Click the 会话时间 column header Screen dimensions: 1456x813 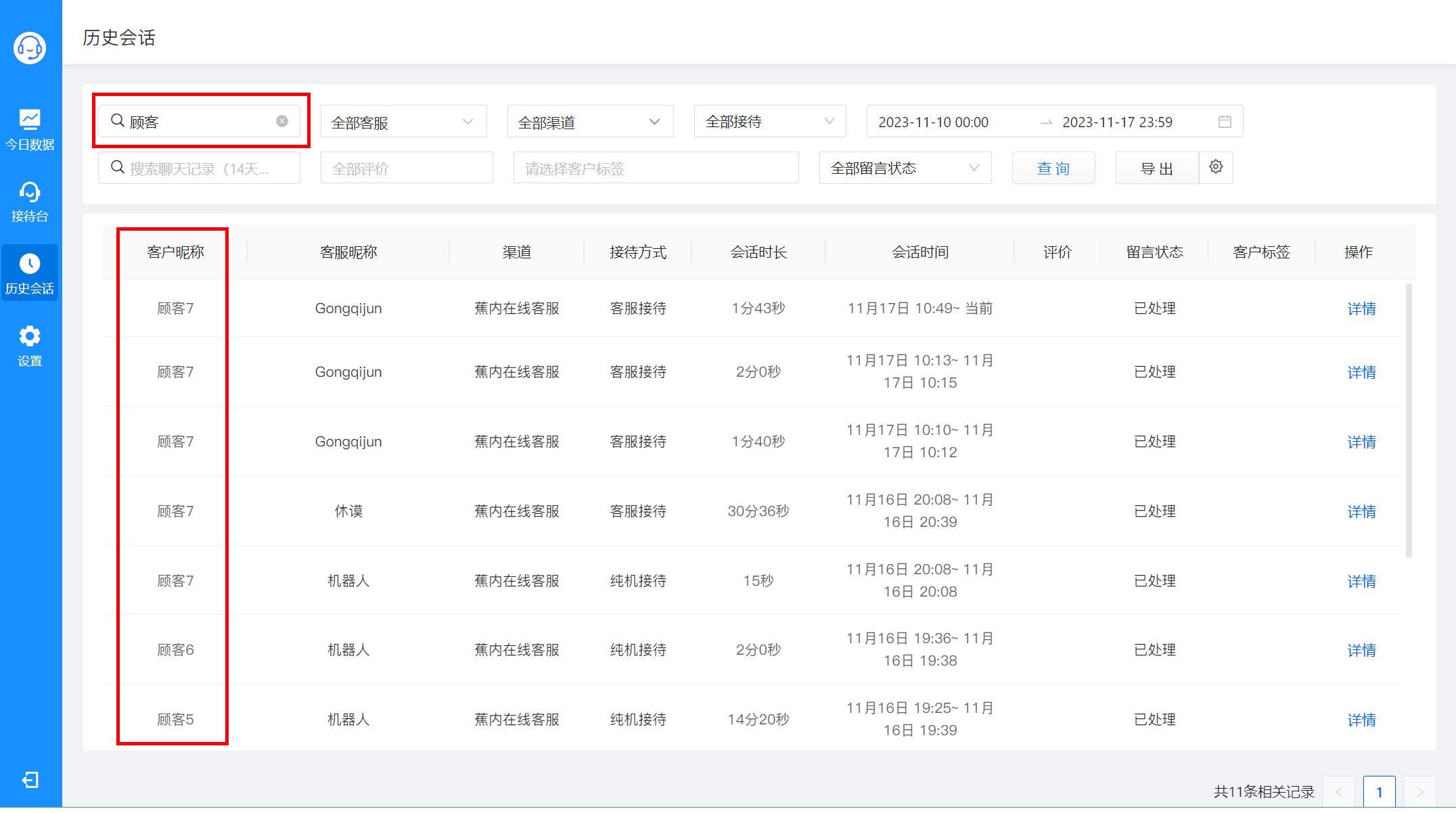tap(920, 252)
